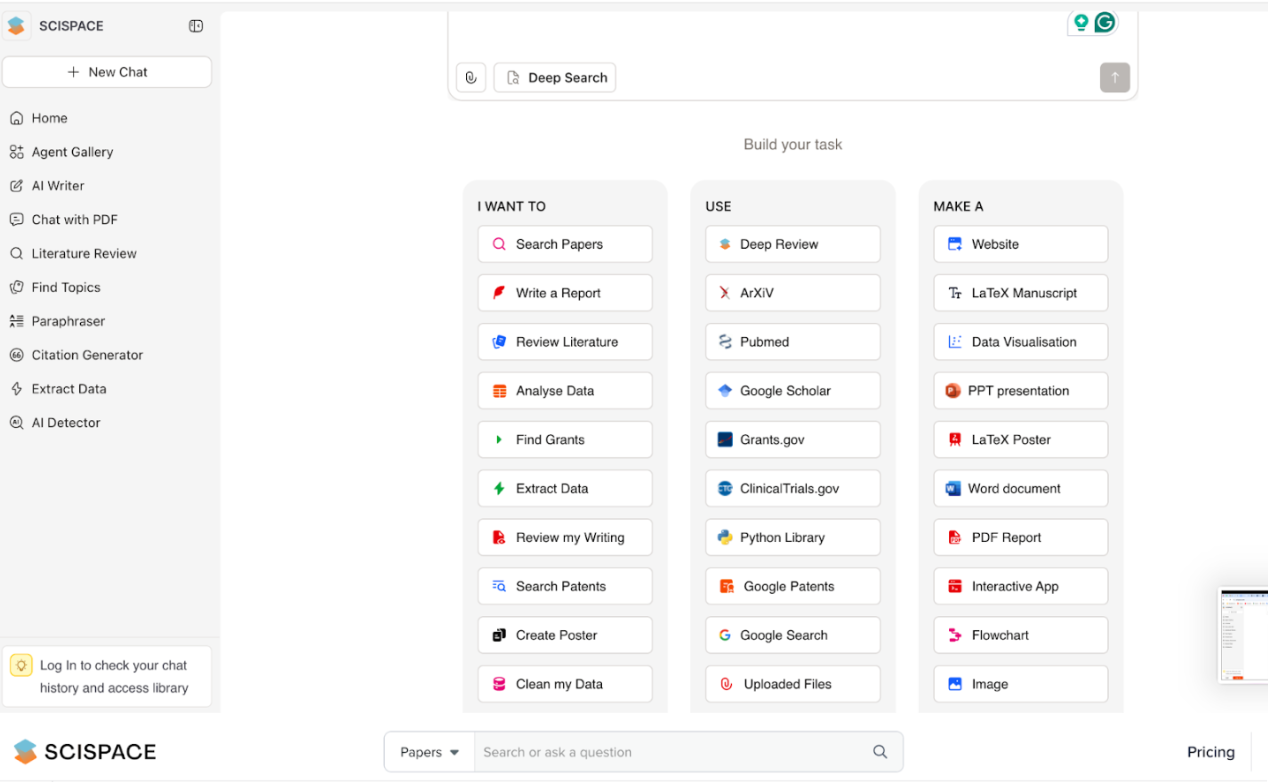The image size is (1268, 782).
Task: Click the paperclip attach file icon
Action: (x=471, y=78)
